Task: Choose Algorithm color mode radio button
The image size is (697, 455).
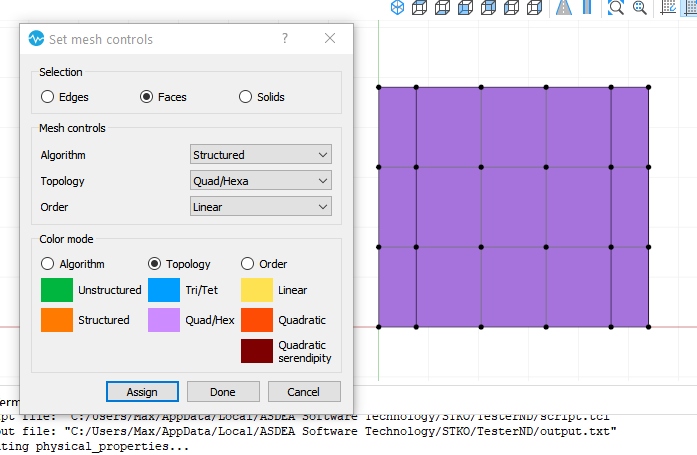Action: click(47, 264)
